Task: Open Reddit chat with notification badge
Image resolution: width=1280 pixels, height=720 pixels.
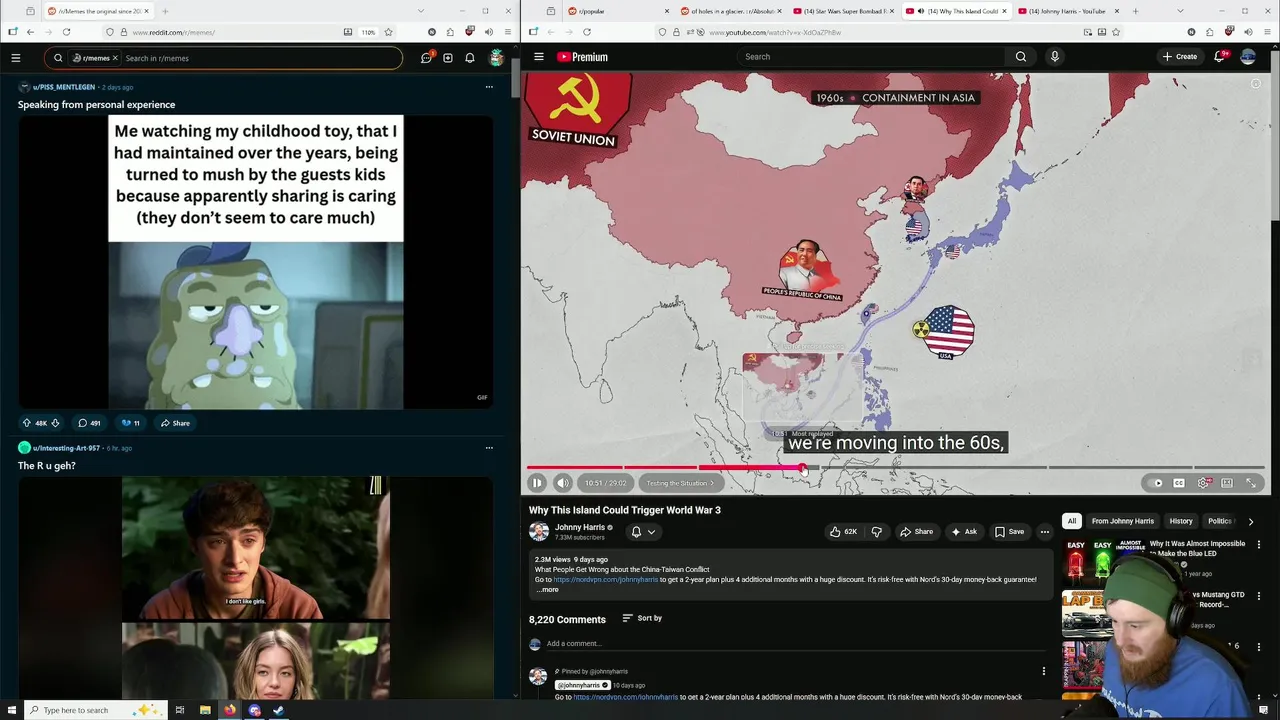Action: [x=426, y=58]
